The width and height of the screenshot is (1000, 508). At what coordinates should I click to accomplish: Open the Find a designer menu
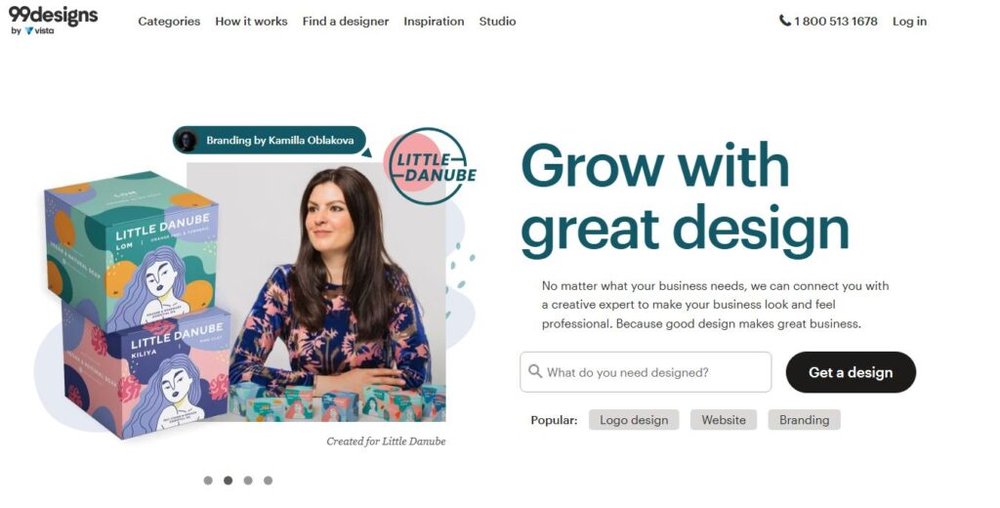[x=346, y=21]
